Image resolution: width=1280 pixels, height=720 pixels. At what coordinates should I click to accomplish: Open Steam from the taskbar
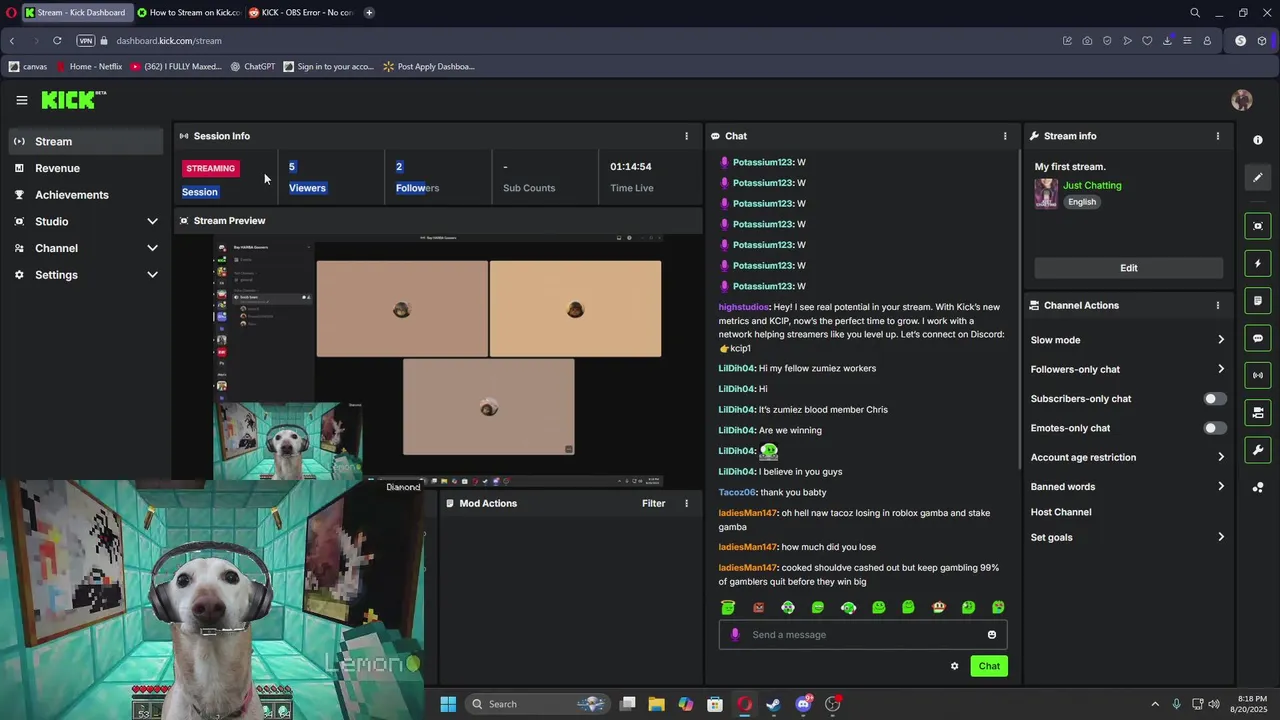click(x=773, y=704)
